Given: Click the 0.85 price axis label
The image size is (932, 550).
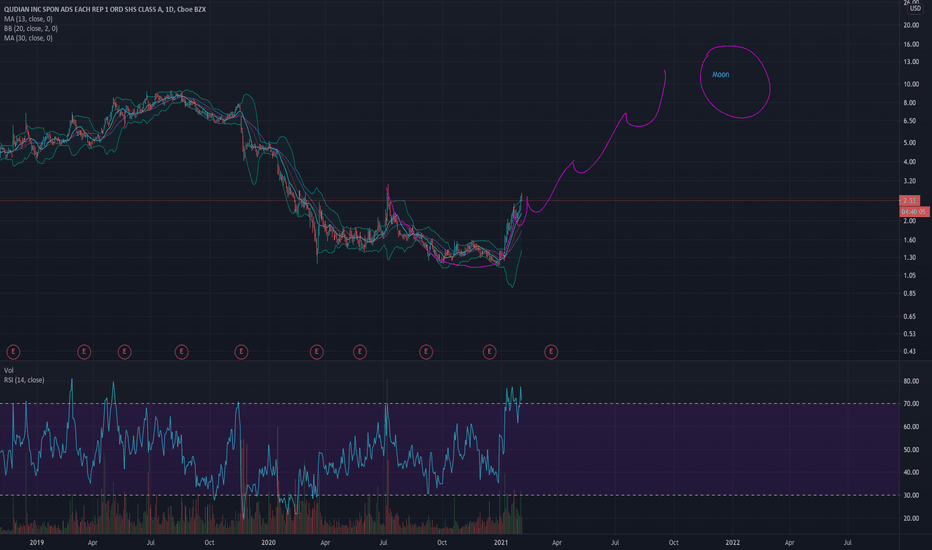Looking at the screenshot, I should [909, 294].
